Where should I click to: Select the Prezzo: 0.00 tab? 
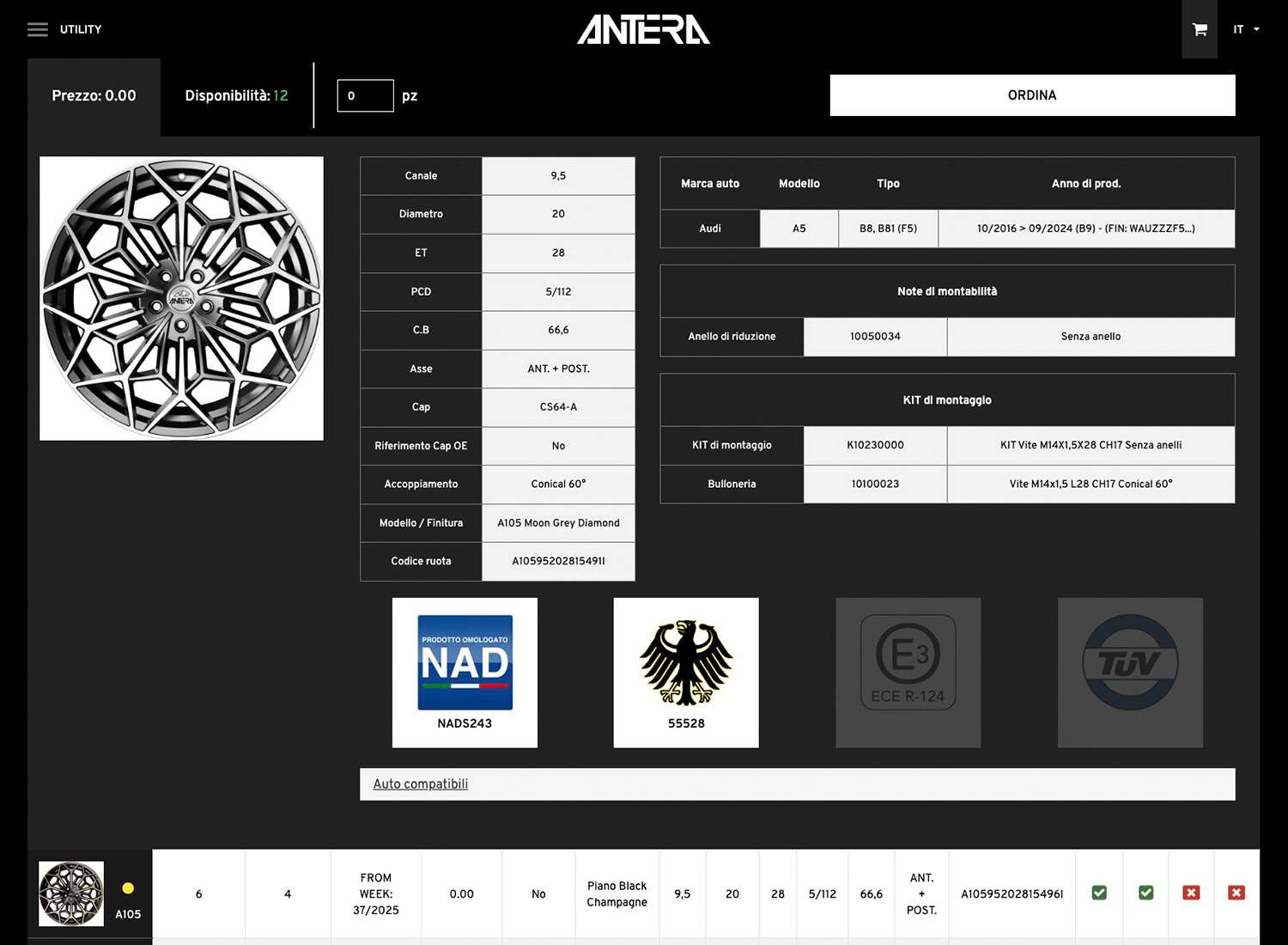point(94,96)
